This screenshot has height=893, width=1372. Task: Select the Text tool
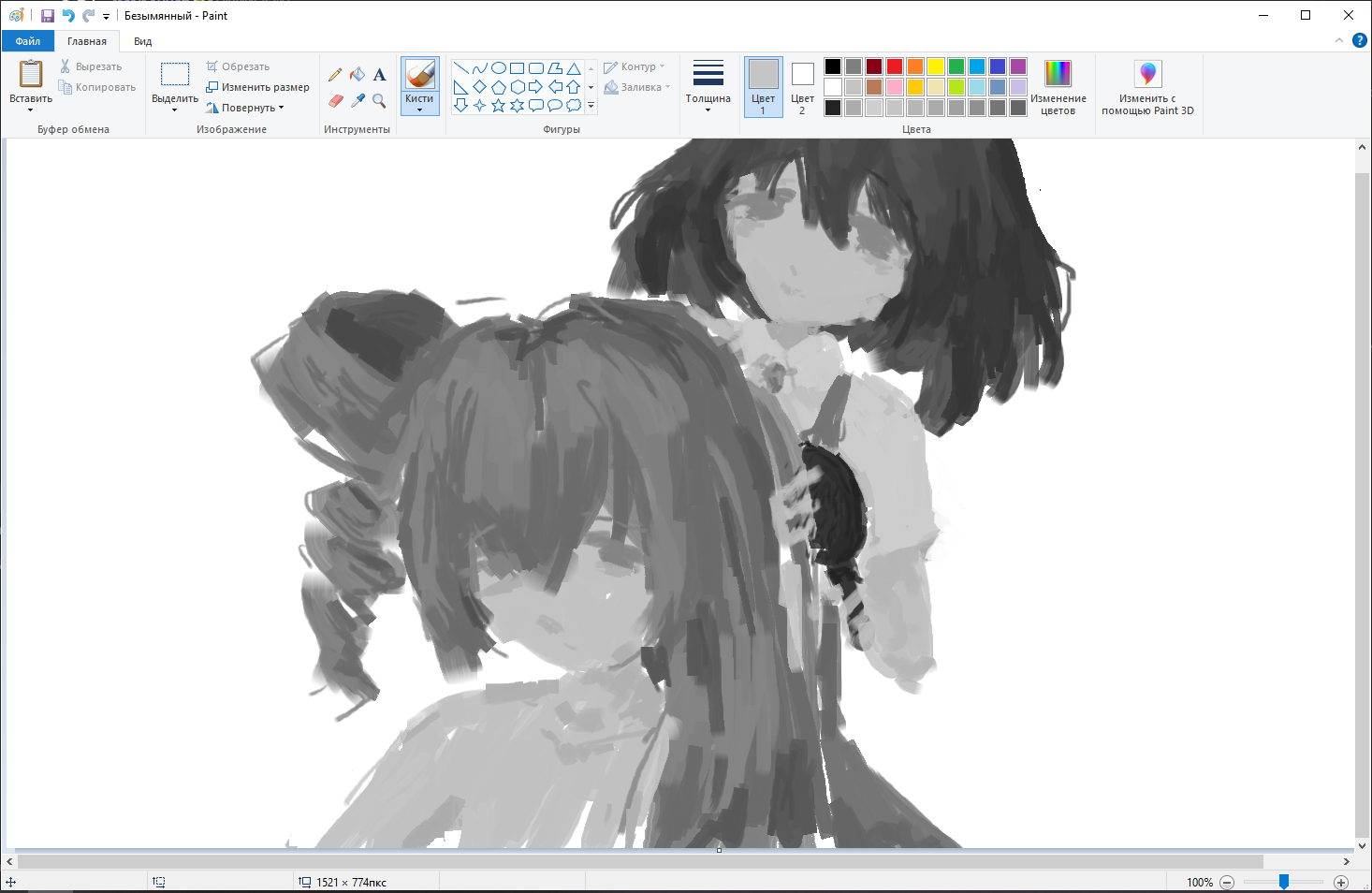tap(379, 75)
